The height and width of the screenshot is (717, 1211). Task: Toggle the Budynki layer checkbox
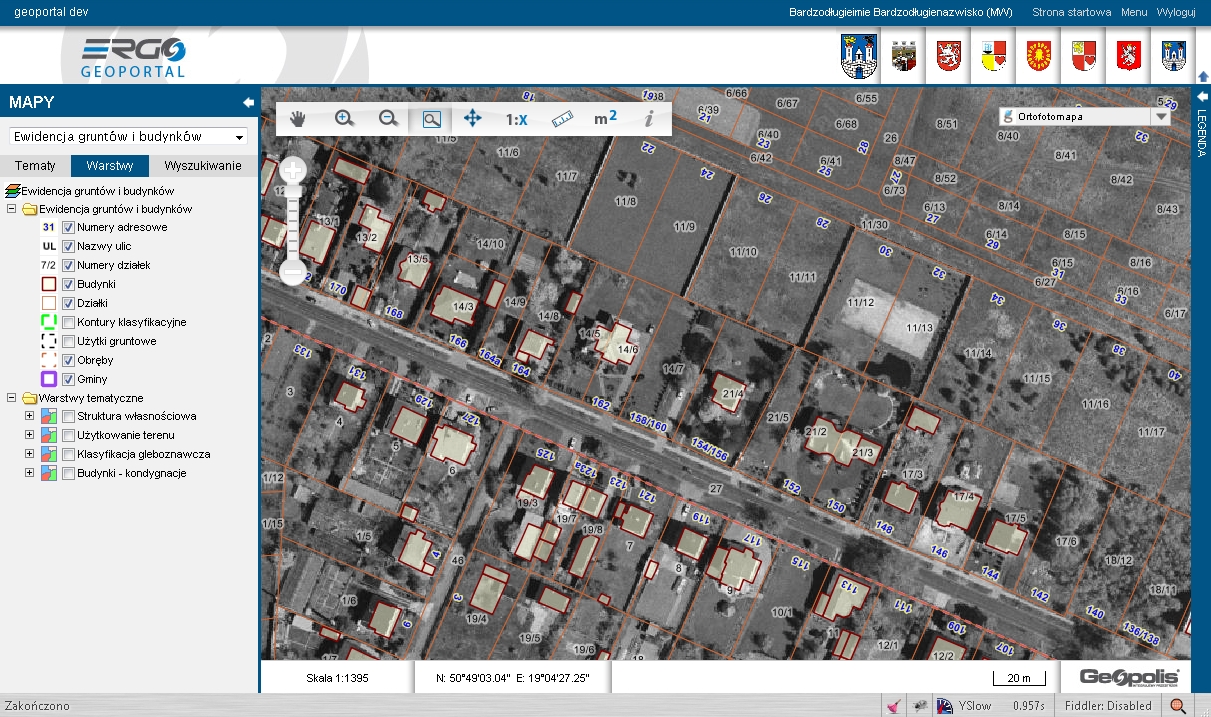[x=69, y=284]
